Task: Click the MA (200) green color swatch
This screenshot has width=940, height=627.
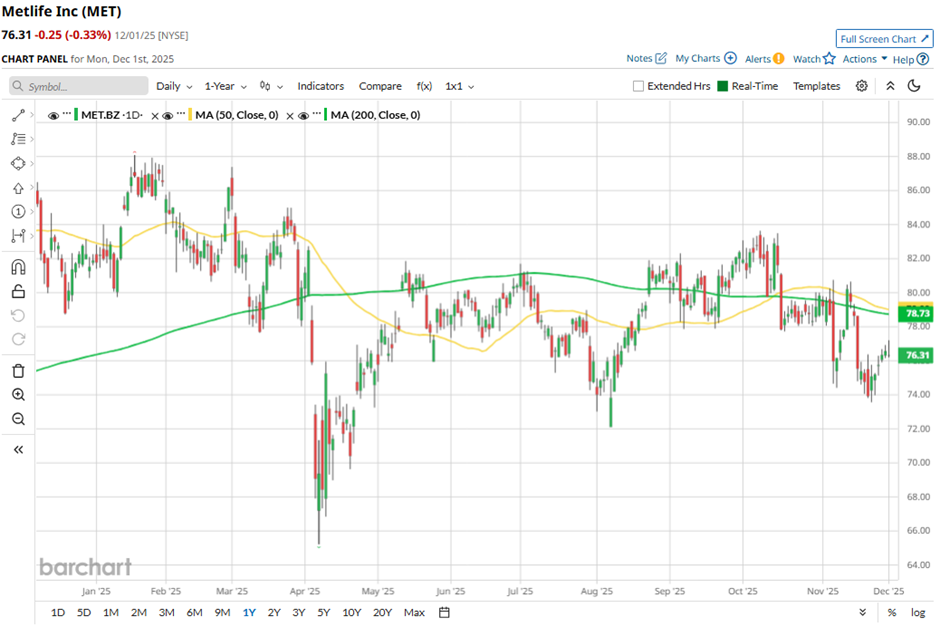Action: click(326, 115)
